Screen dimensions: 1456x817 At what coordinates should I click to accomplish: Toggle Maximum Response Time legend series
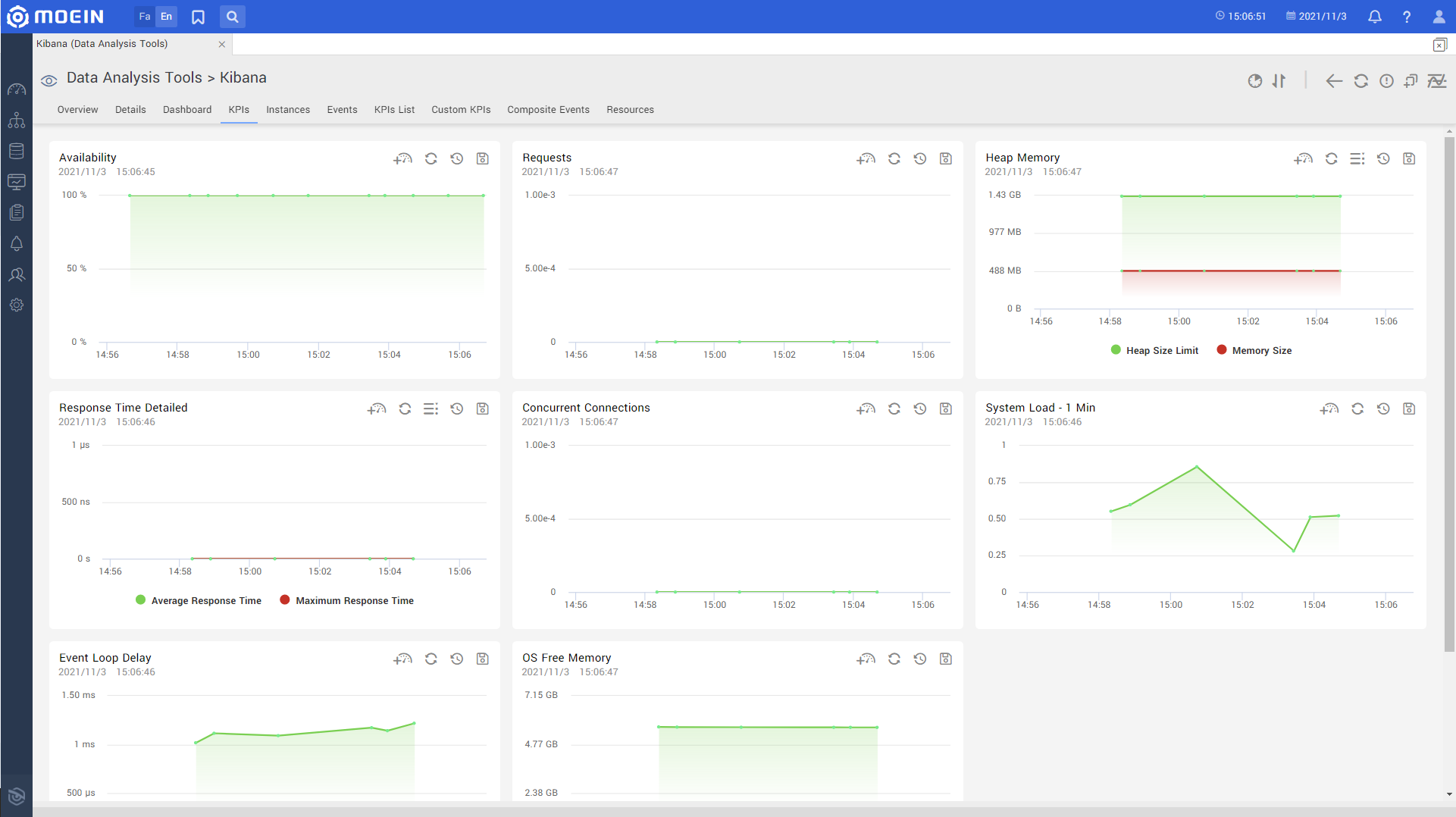point(347,600)
